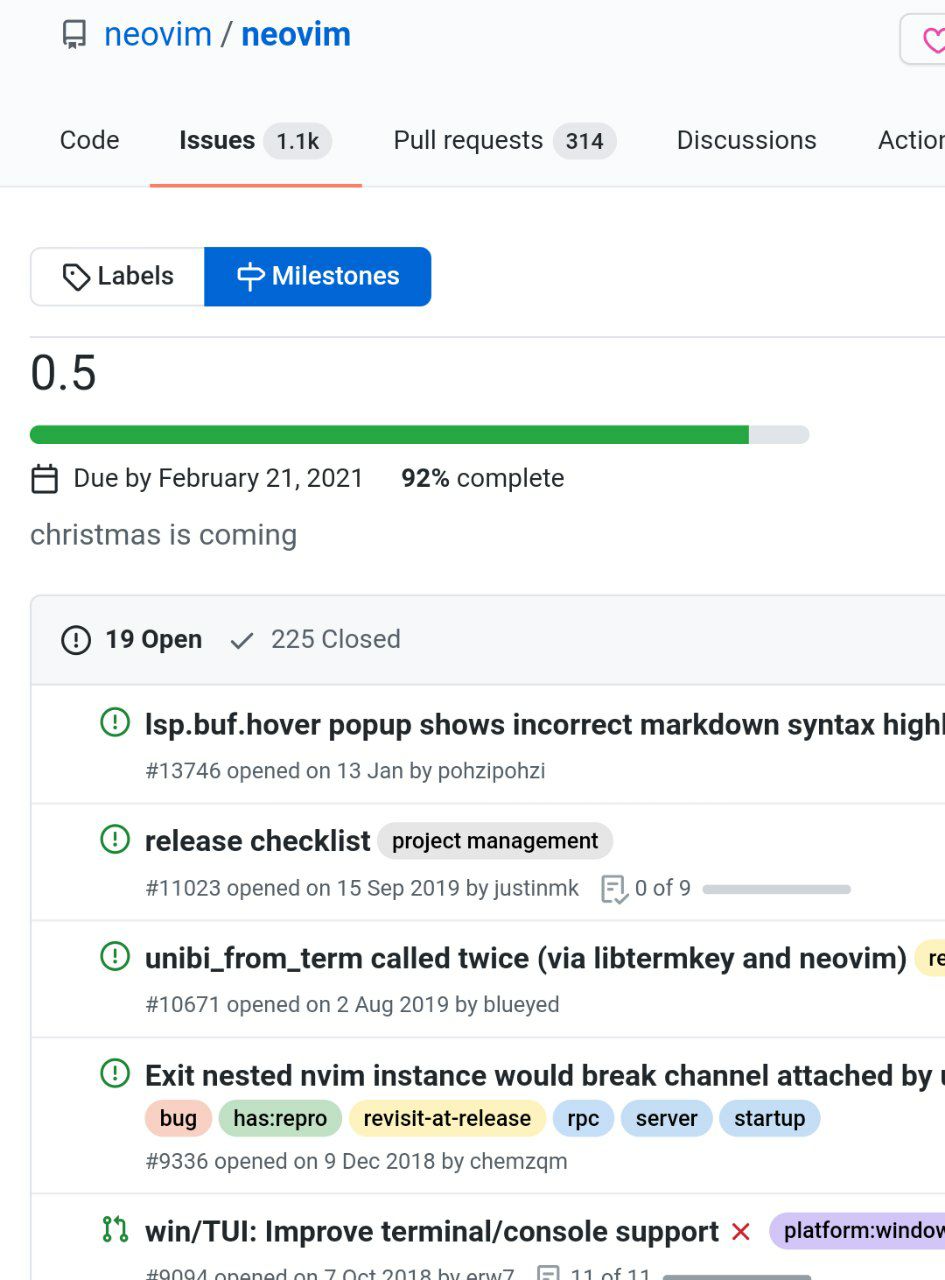Show the 19 Open issues
Image resolution: width=945 pixels, height=1280 pixels.
coord(132,640)
